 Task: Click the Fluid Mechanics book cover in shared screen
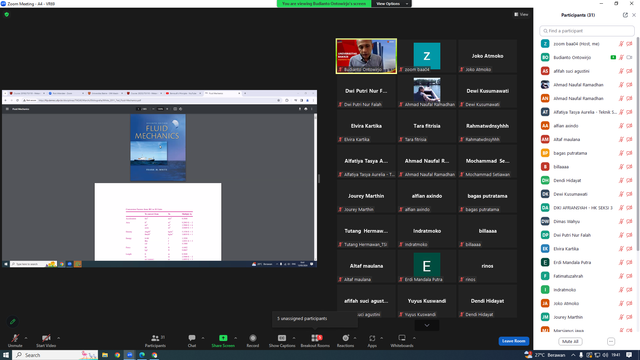pyautogui.click(x=158, y=147)
